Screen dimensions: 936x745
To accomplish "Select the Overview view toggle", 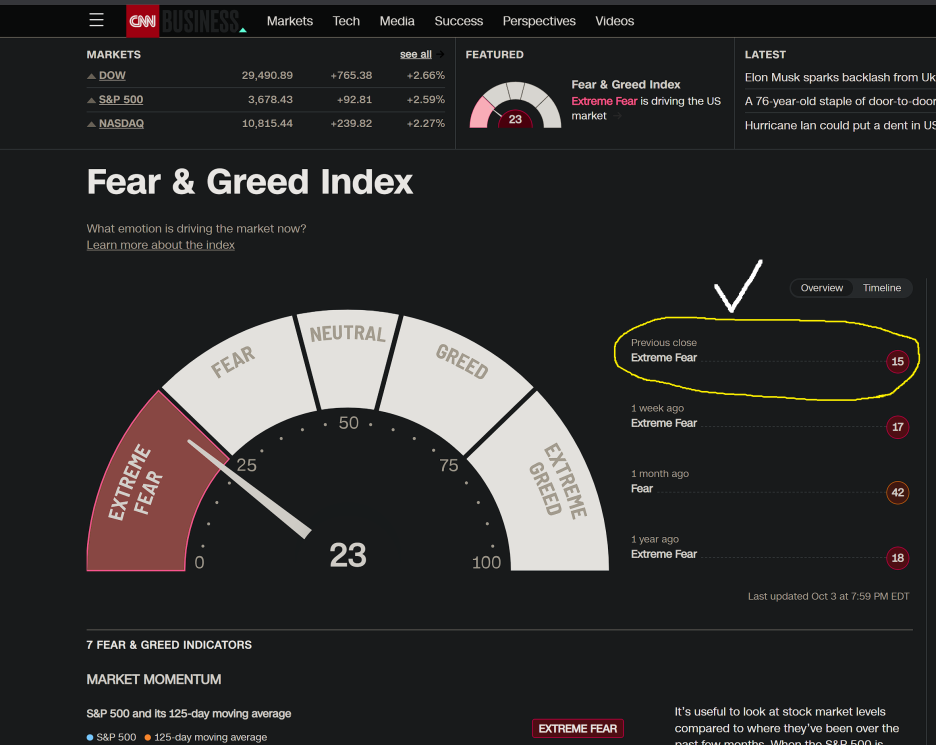I will pos(821,288).
